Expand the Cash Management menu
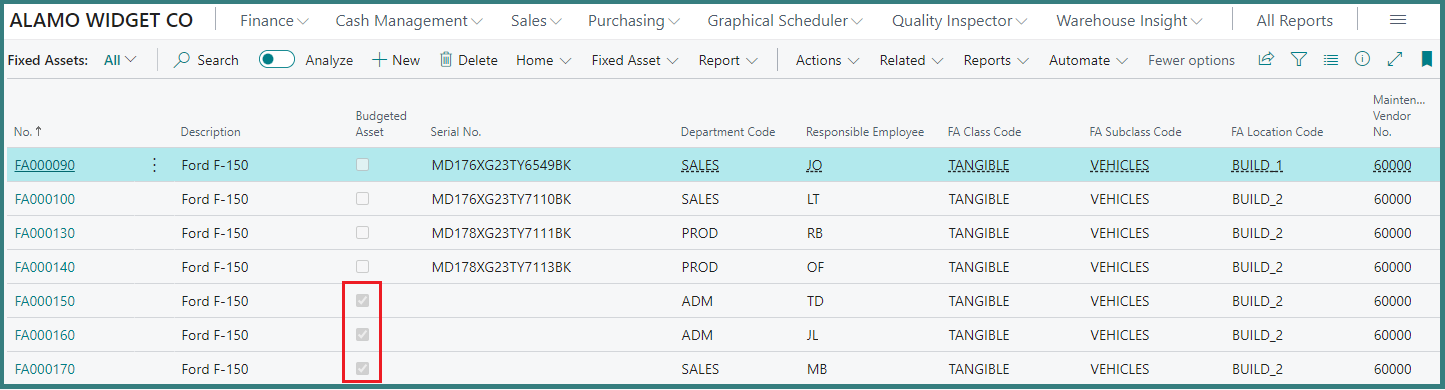Screen dimensions: 1445x390 (409, 21)
